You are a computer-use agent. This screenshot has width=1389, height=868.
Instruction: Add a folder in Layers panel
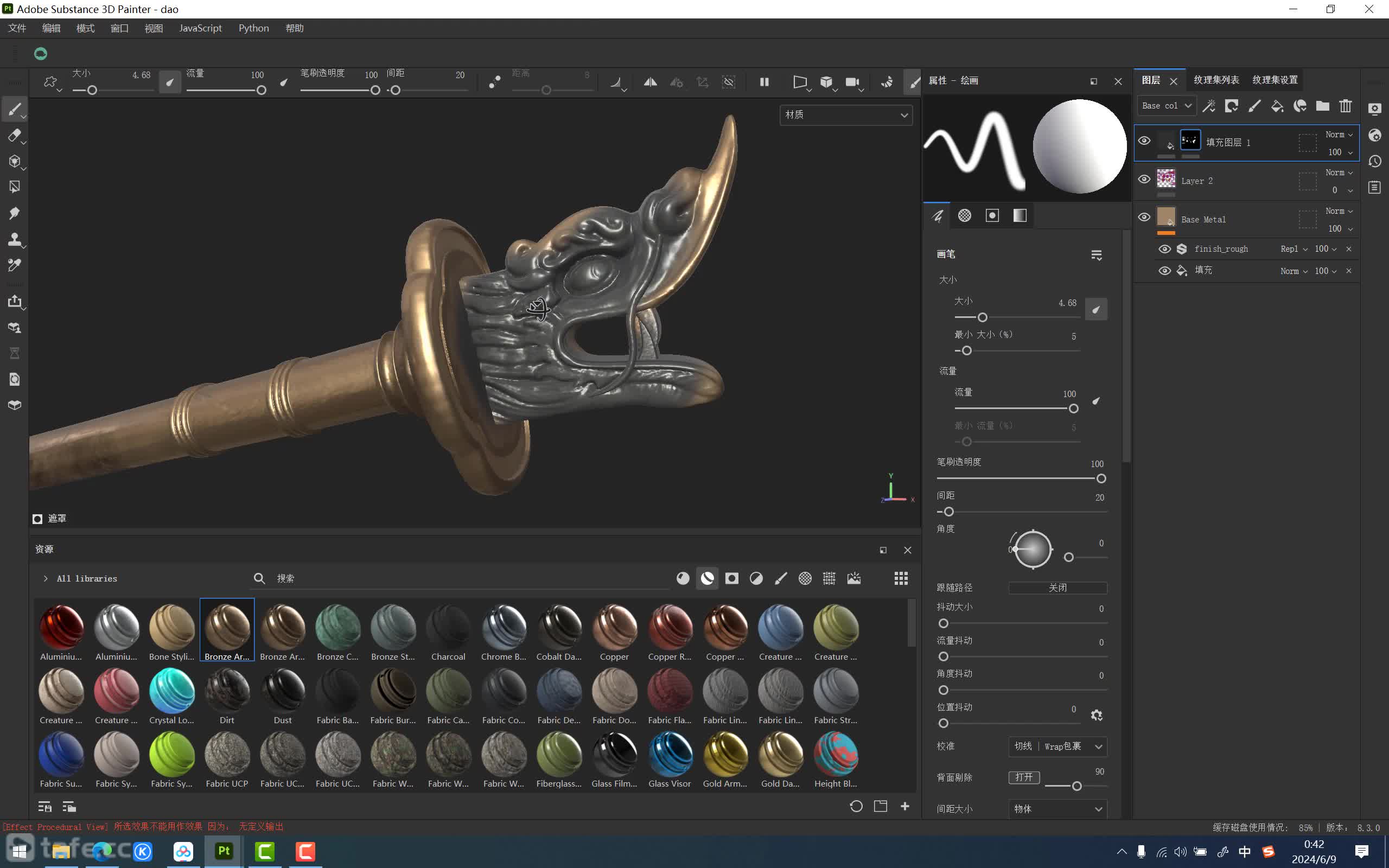coord(1322,106)
